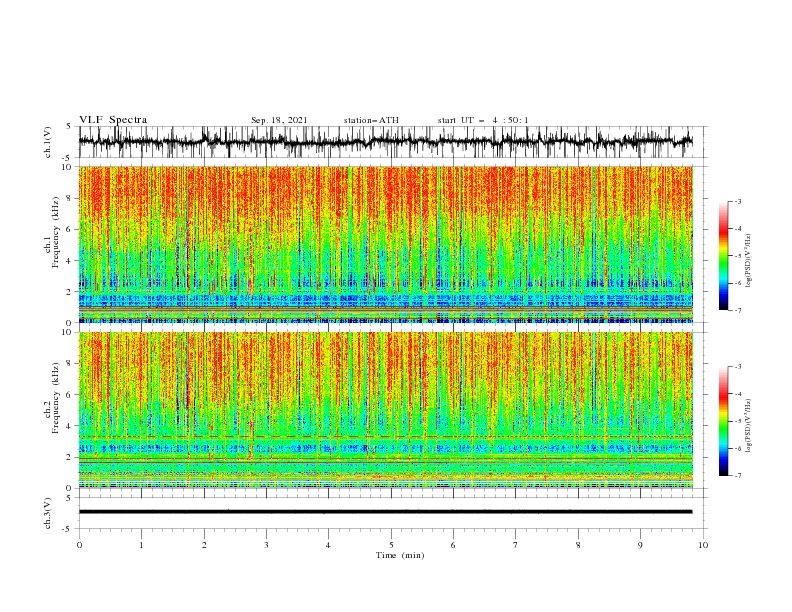792x612 pixels.
Task: Click the upper color bar log(PSD) label
Action: [748, 261]
